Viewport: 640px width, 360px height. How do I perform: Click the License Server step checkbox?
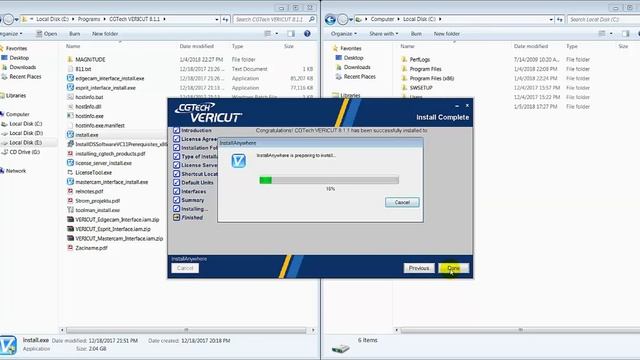(176, 165)
